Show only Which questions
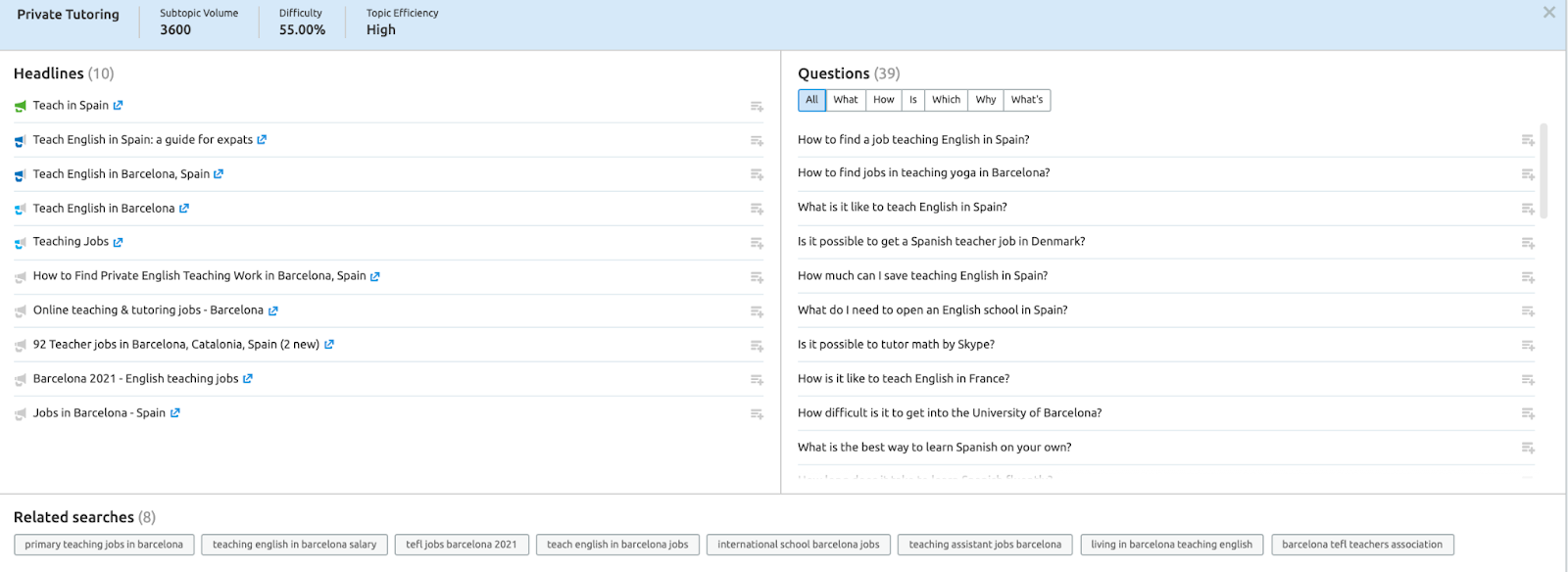The image size is (1568, 572). coord(946,100)
